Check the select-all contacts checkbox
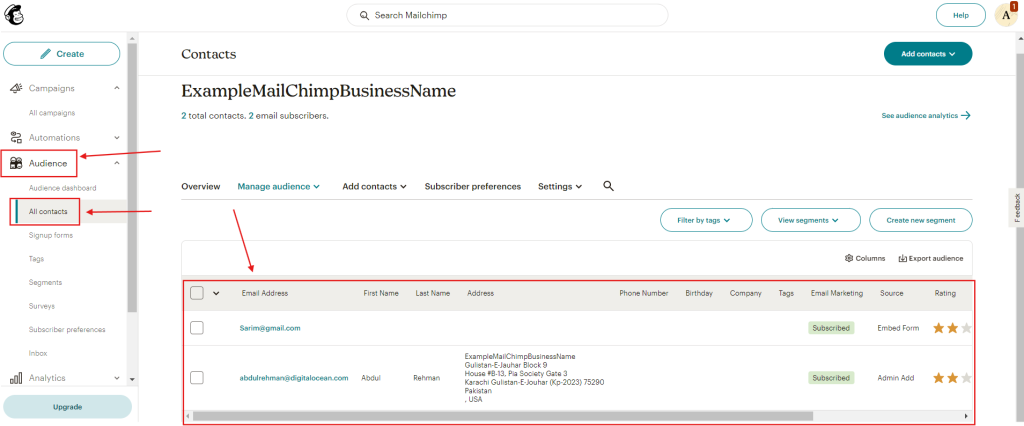1024x426 pixels. (x=197, y=293)
